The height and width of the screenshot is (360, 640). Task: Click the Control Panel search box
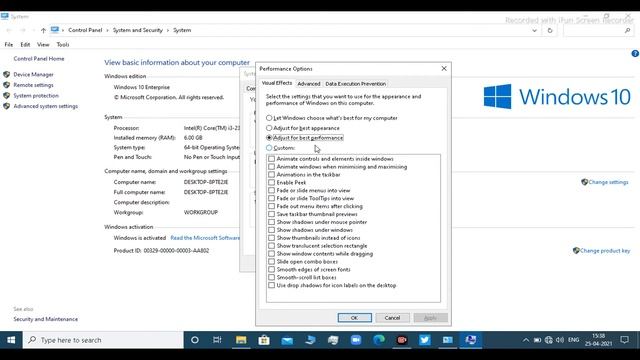(x=598, y=31)
